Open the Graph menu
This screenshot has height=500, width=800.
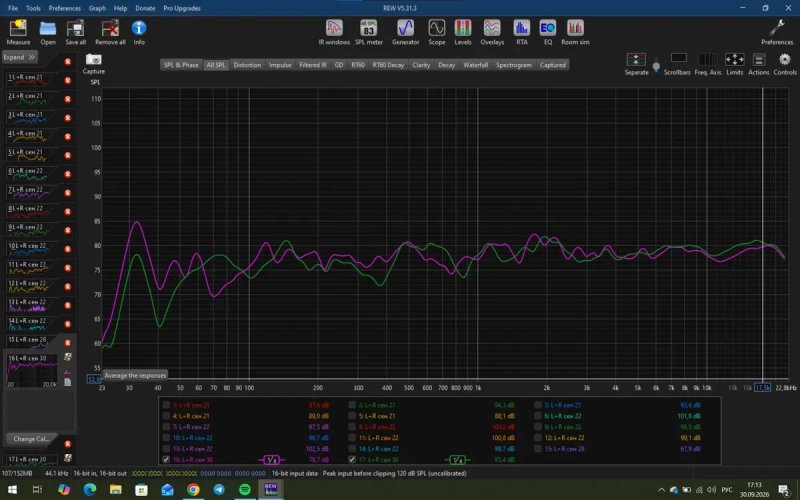point(97,8)
